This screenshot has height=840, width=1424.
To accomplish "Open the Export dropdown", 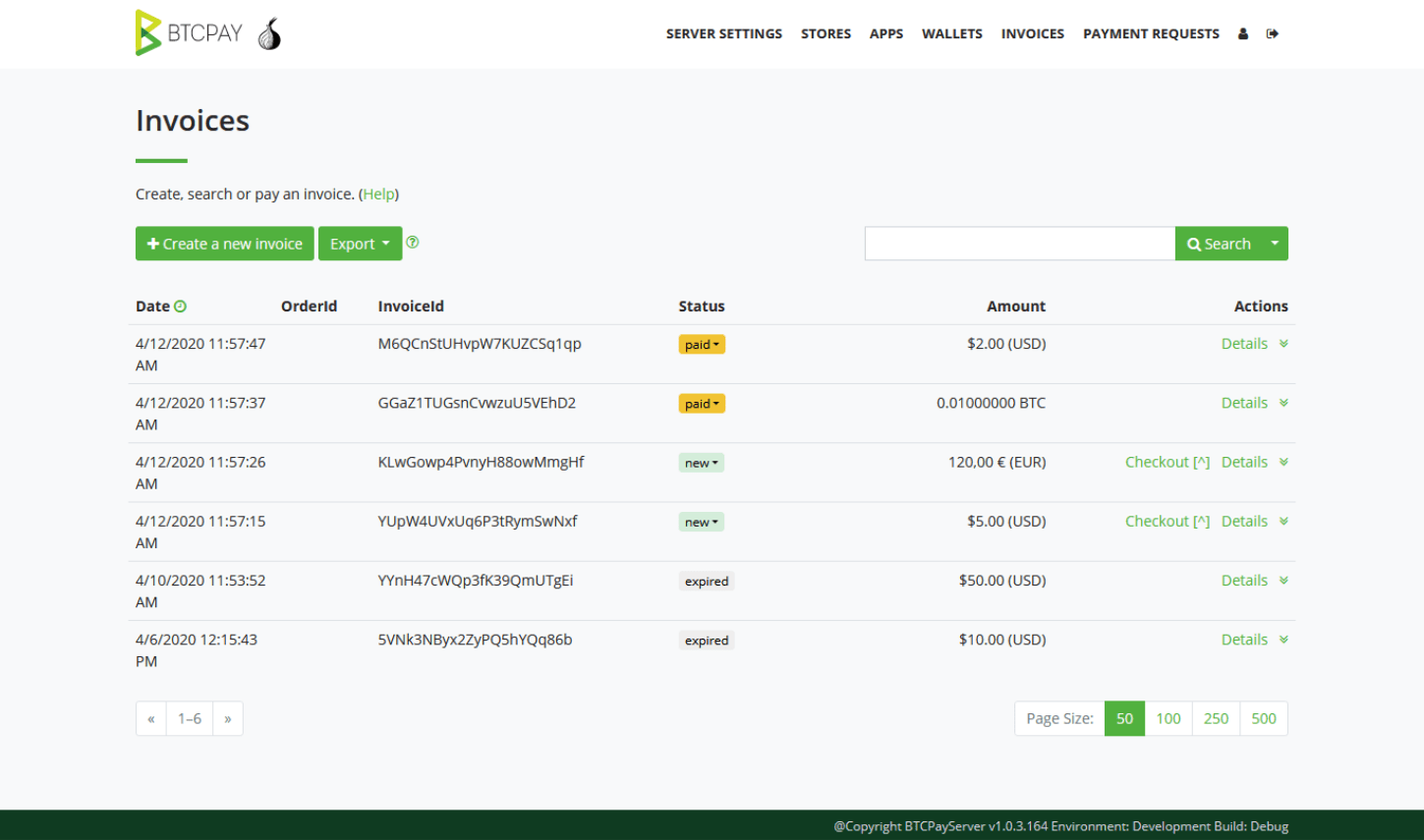I will coord(360,243).
